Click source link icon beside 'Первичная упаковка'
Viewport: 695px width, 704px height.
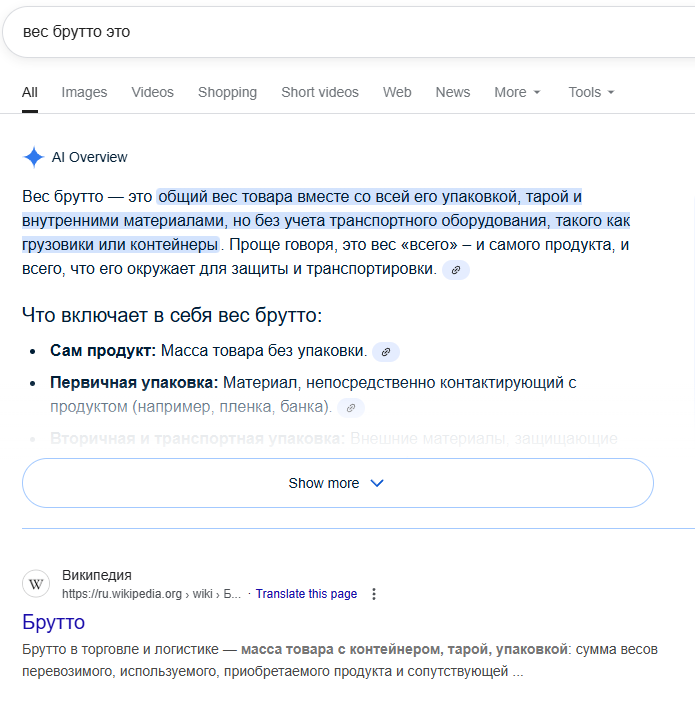tap(351, 407)
